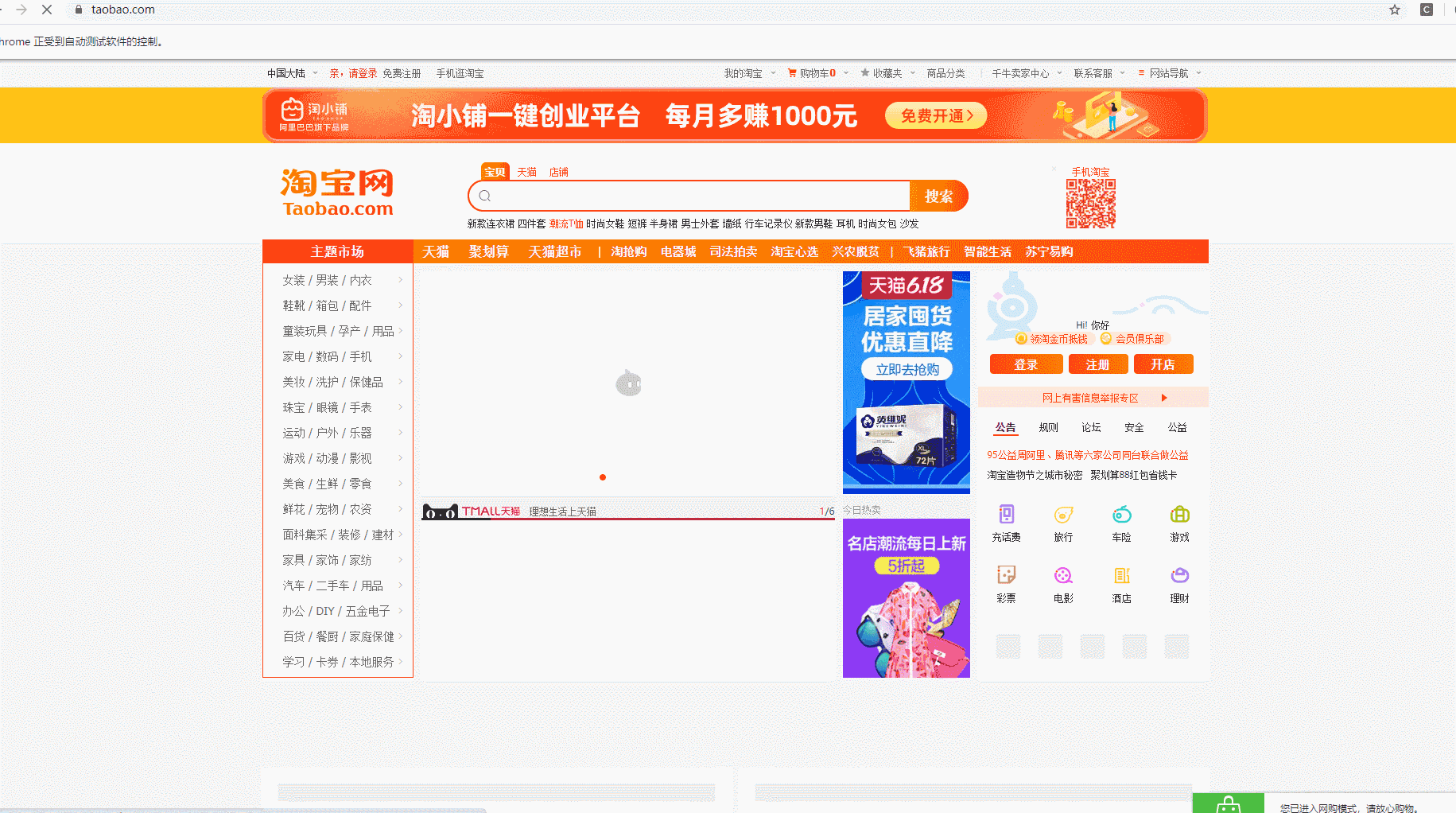Expand the 我的淘宝 dropdown
The image size is (1456, 813).
(x=773, y=72)
